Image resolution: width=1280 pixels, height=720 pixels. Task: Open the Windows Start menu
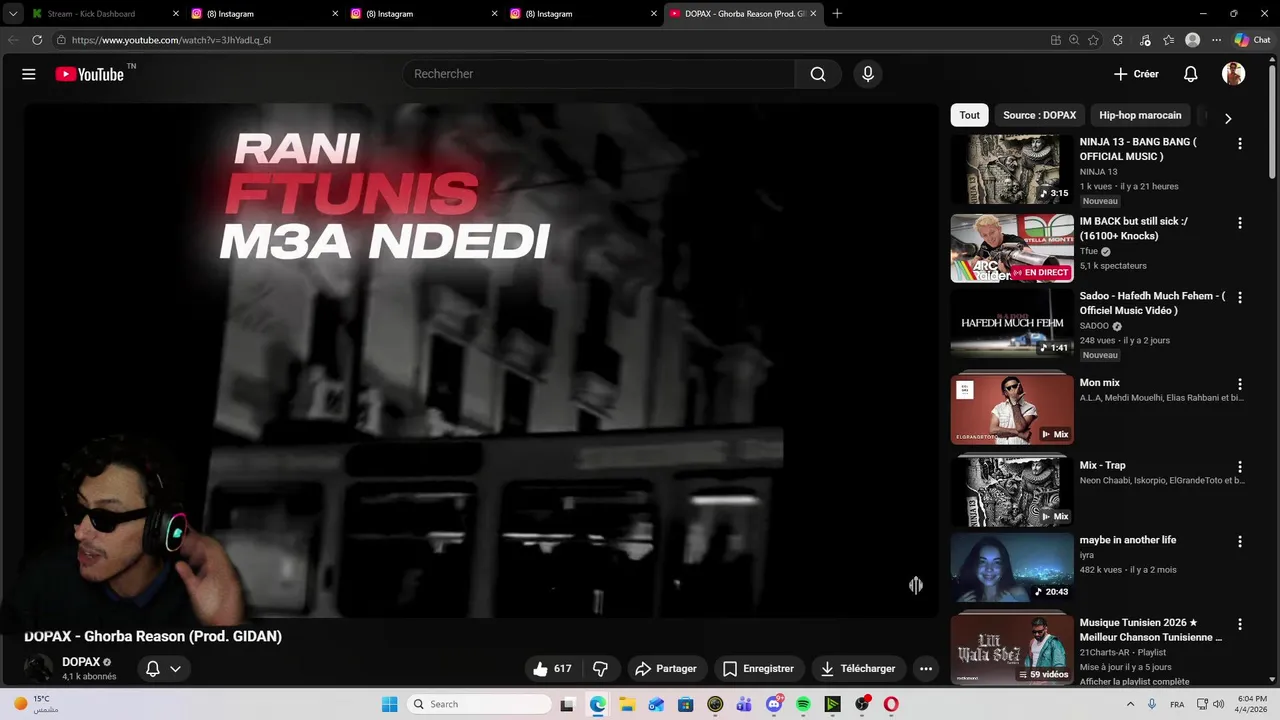point(390,704)
